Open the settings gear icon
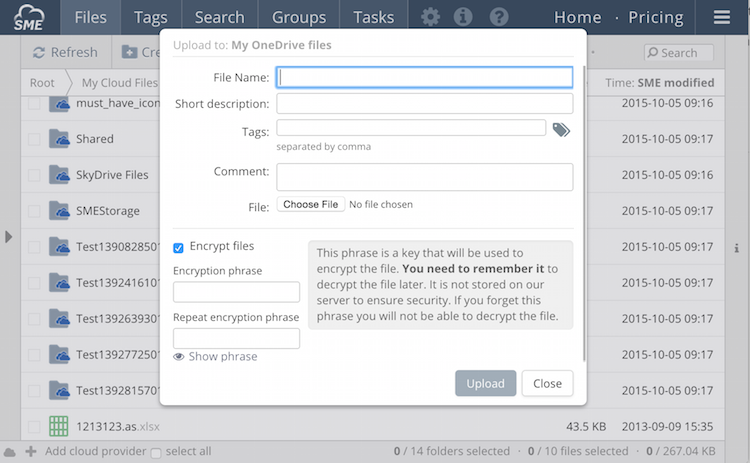Screen dimensions: 750x463 click(x=430, y=17)
